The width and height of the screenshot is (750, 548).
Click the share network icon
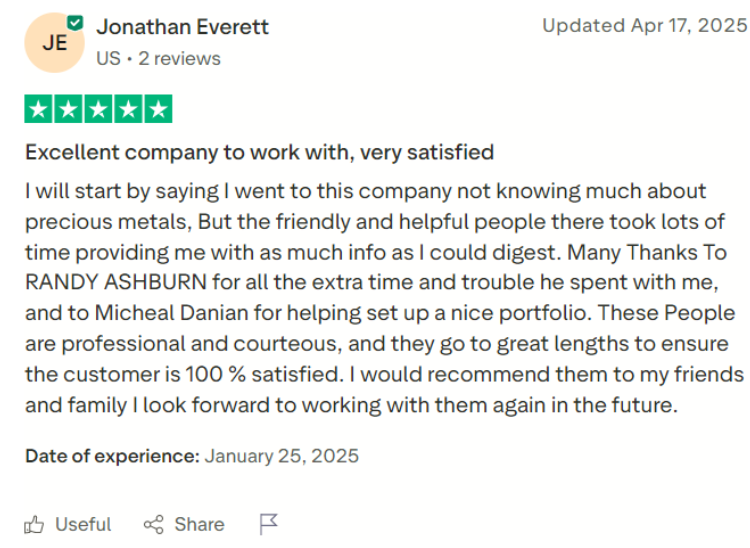tap(154, 525)
